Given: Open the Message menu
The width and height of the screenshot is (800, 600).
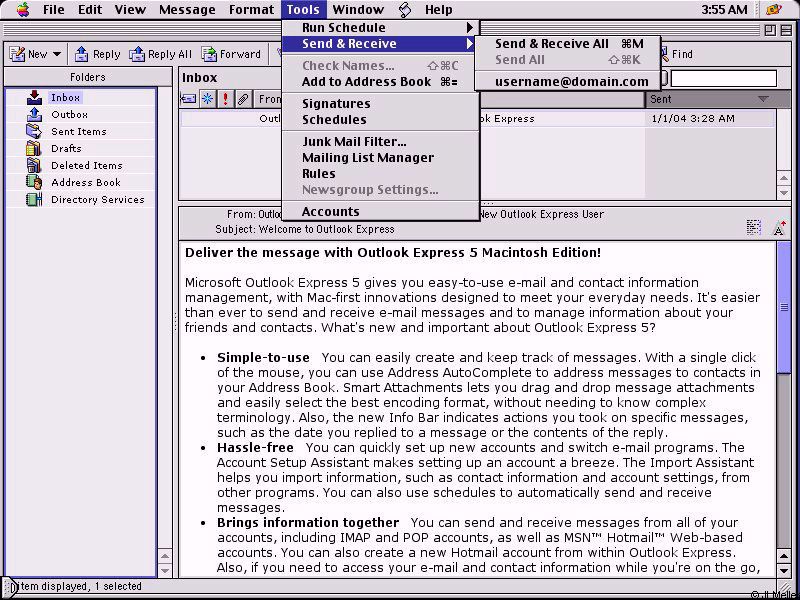Looking at the screenshot, I should 187,10.
